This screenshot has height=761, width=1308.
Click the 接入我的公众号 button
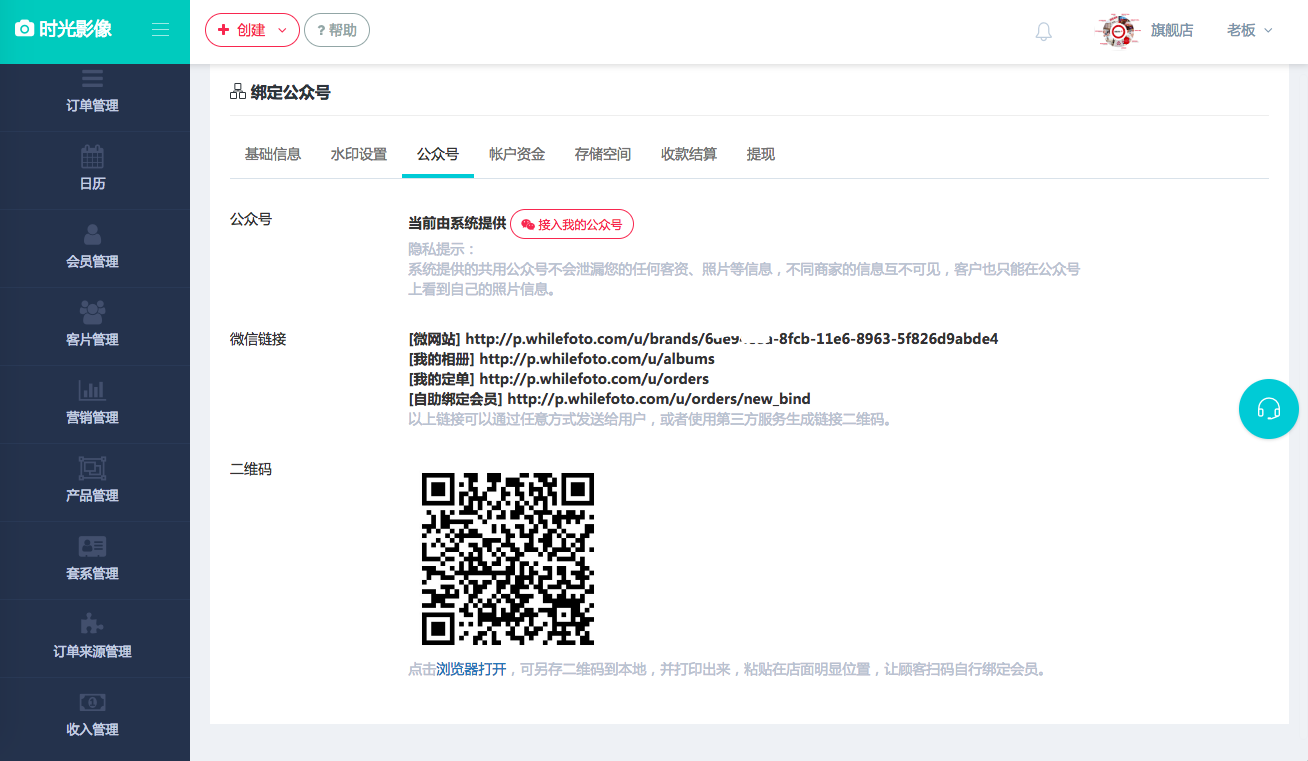[x=572, y=224]
